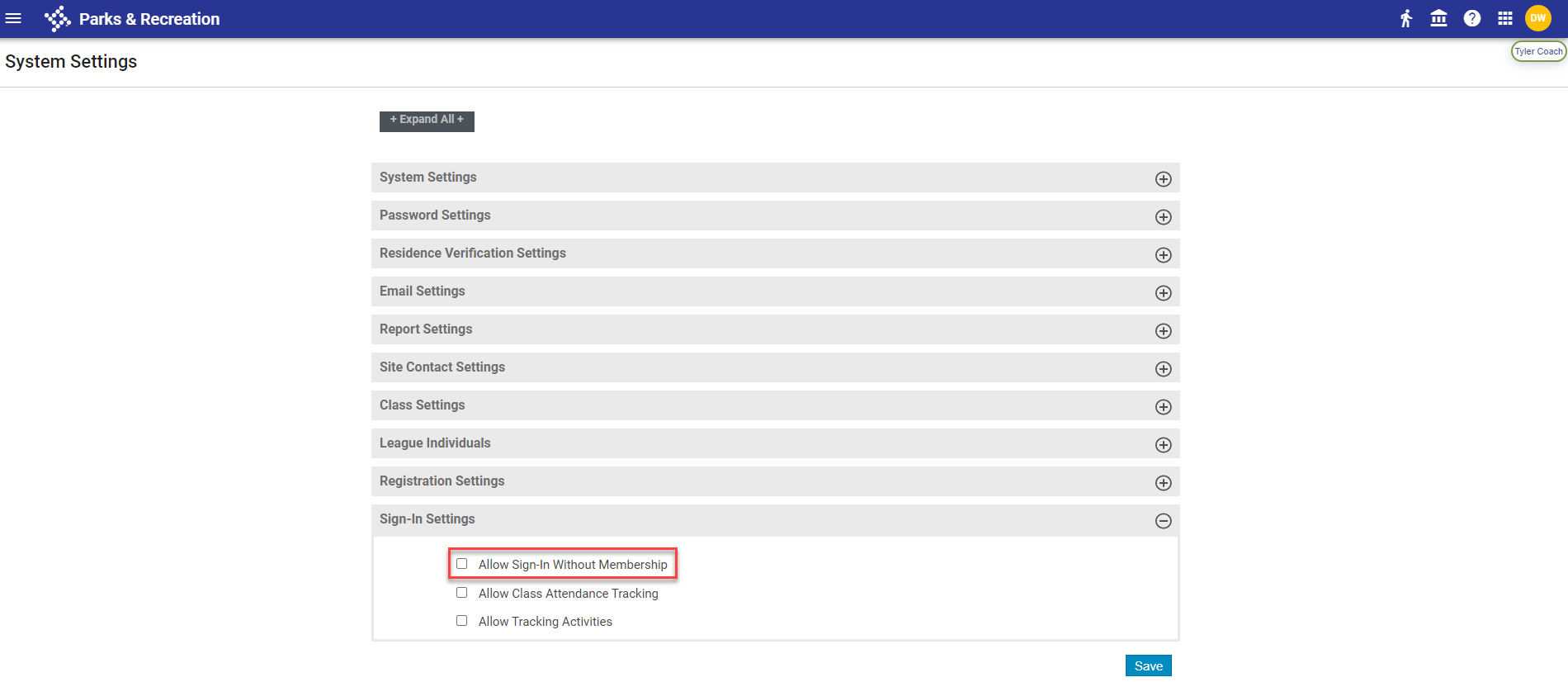Open the apps grid launcher icon
Viewport: 1568px width, 682px height.
1505,18
